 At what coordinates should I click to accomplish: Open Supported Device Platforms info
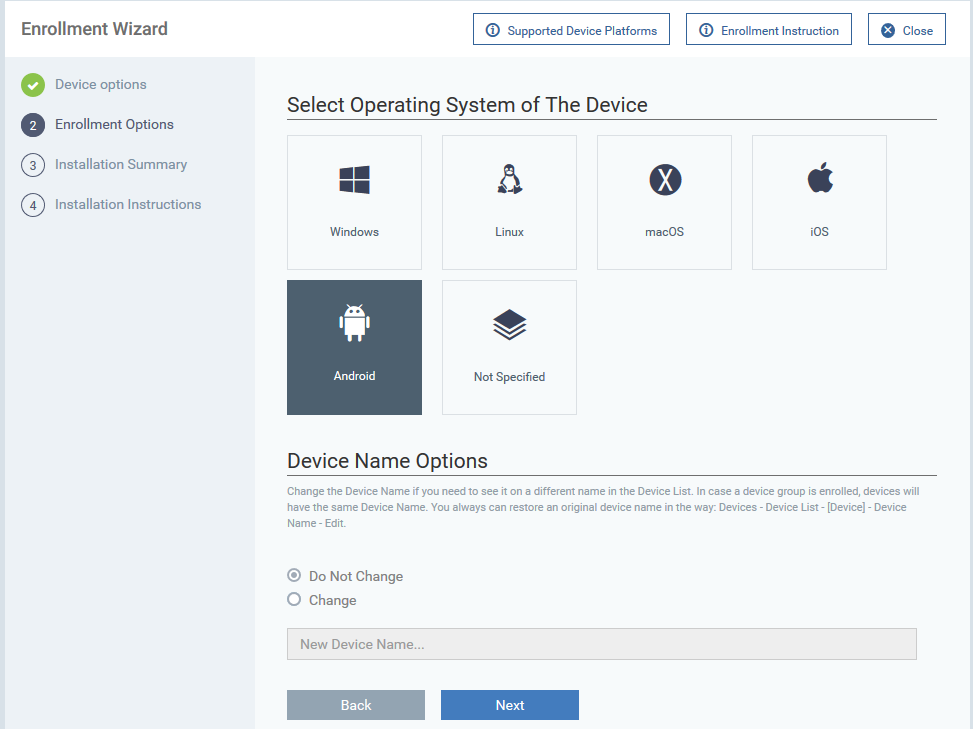(572, 30)
